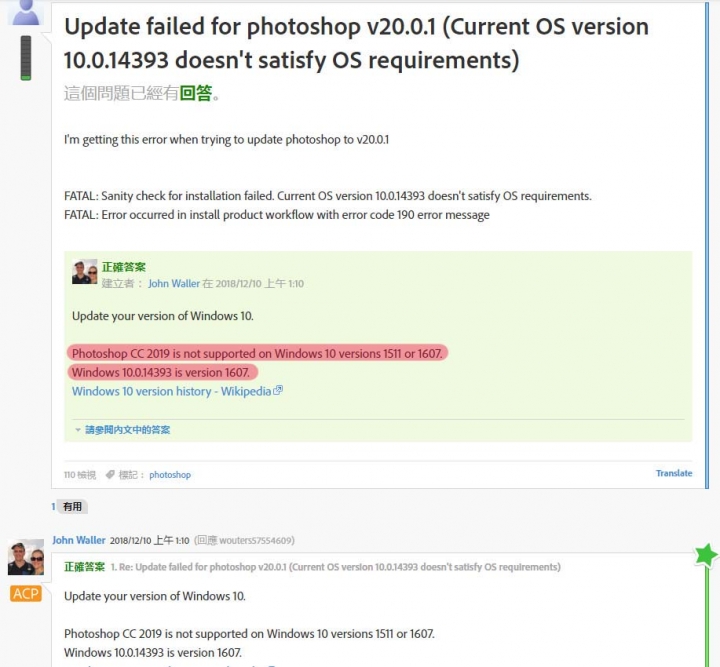Click the poster's level bar indicator
This screenshot has width=720, height=667.
[26, 58]
